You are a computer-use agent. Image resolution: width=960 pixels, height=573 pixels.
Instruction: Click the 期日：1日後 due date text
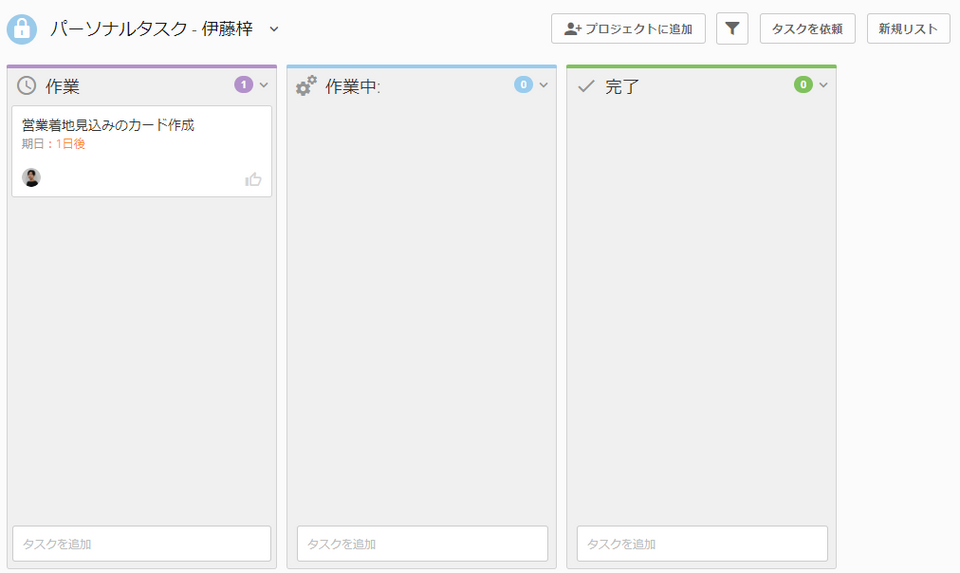[x=53, y=144]
